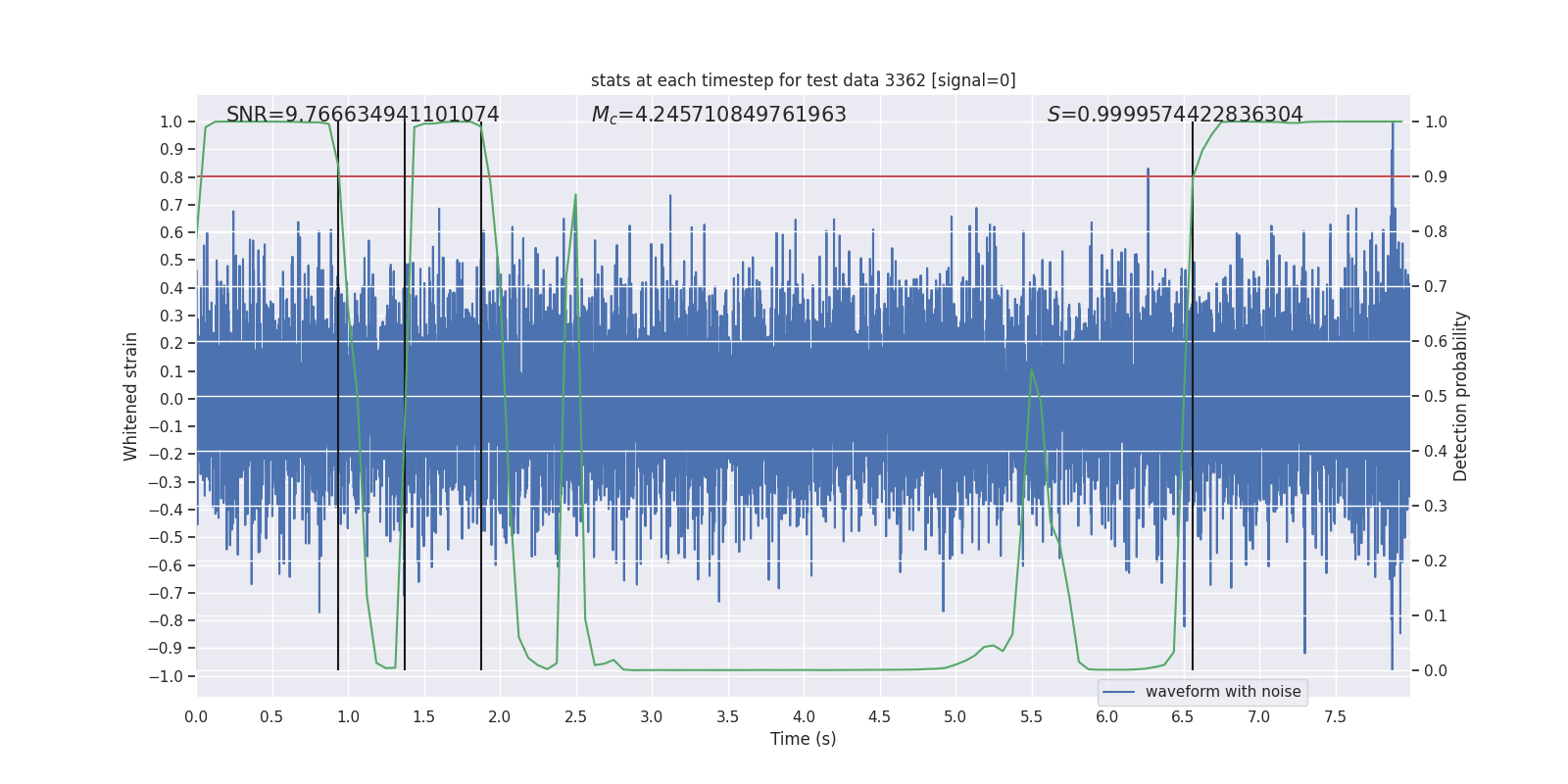Click the chirp mass Mc annotation
This screenshot has width=1568, height=784.
coord(718,115)
